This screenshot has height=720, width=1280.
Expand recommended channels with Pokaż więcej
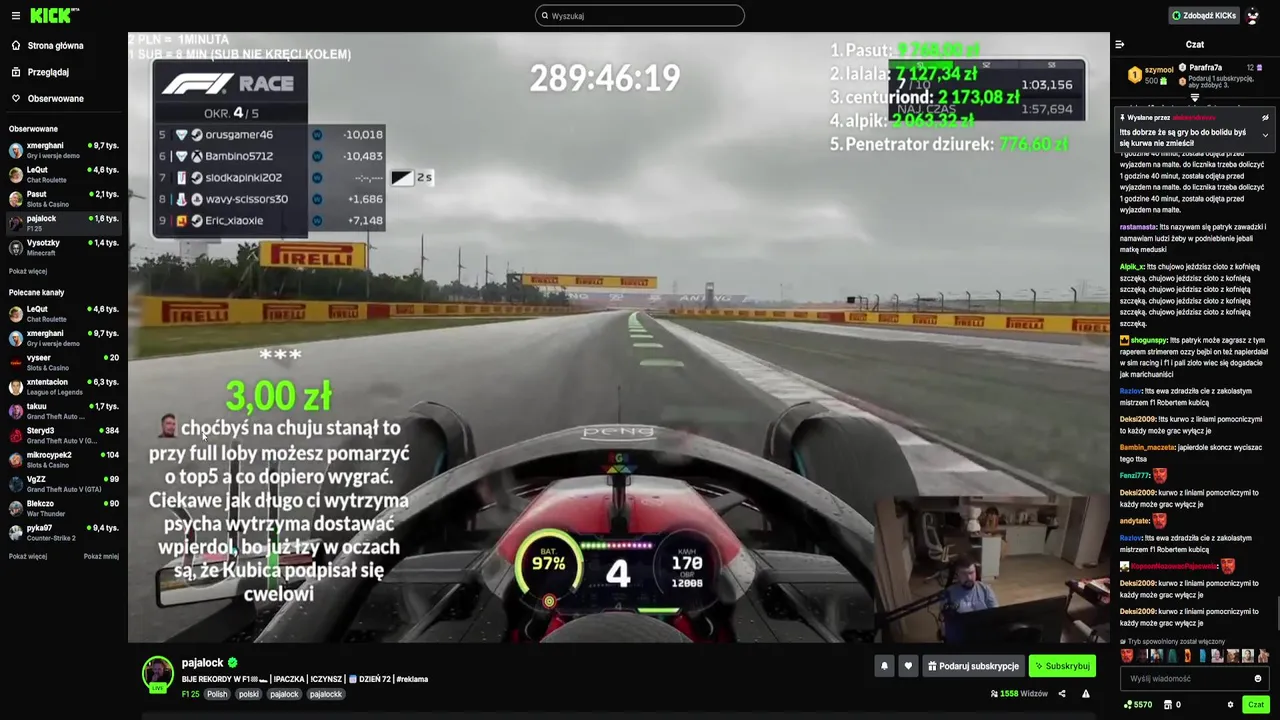point(28,556)
